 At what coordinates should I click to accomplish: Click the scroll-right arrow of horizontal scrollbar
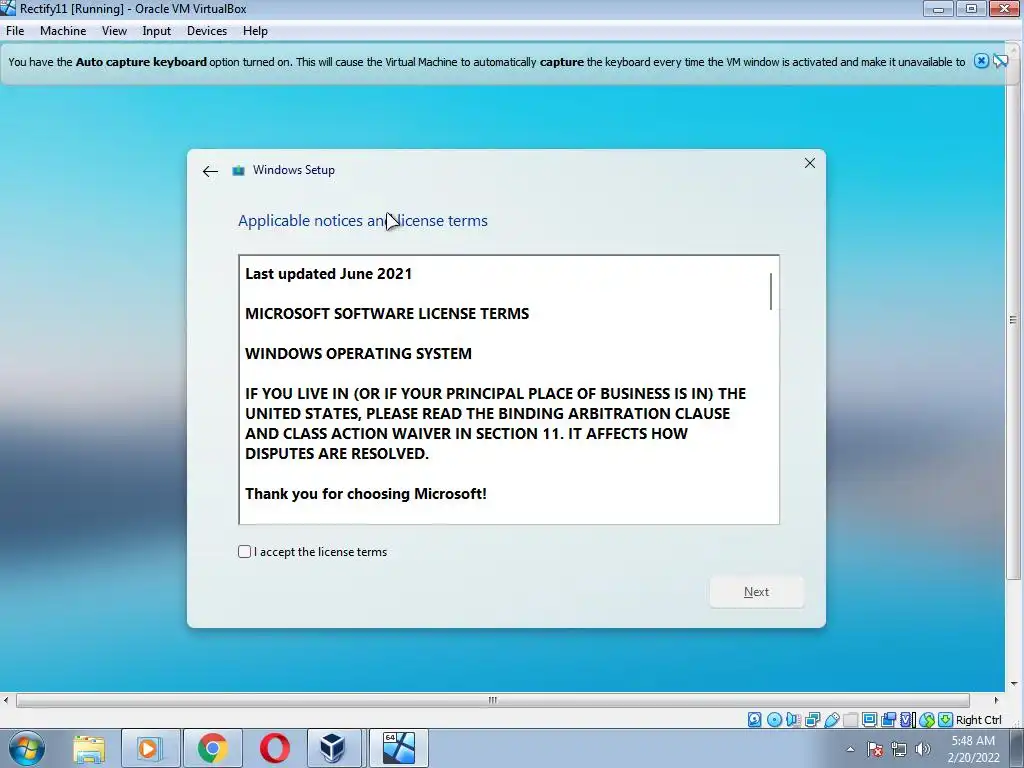point(997,700)
